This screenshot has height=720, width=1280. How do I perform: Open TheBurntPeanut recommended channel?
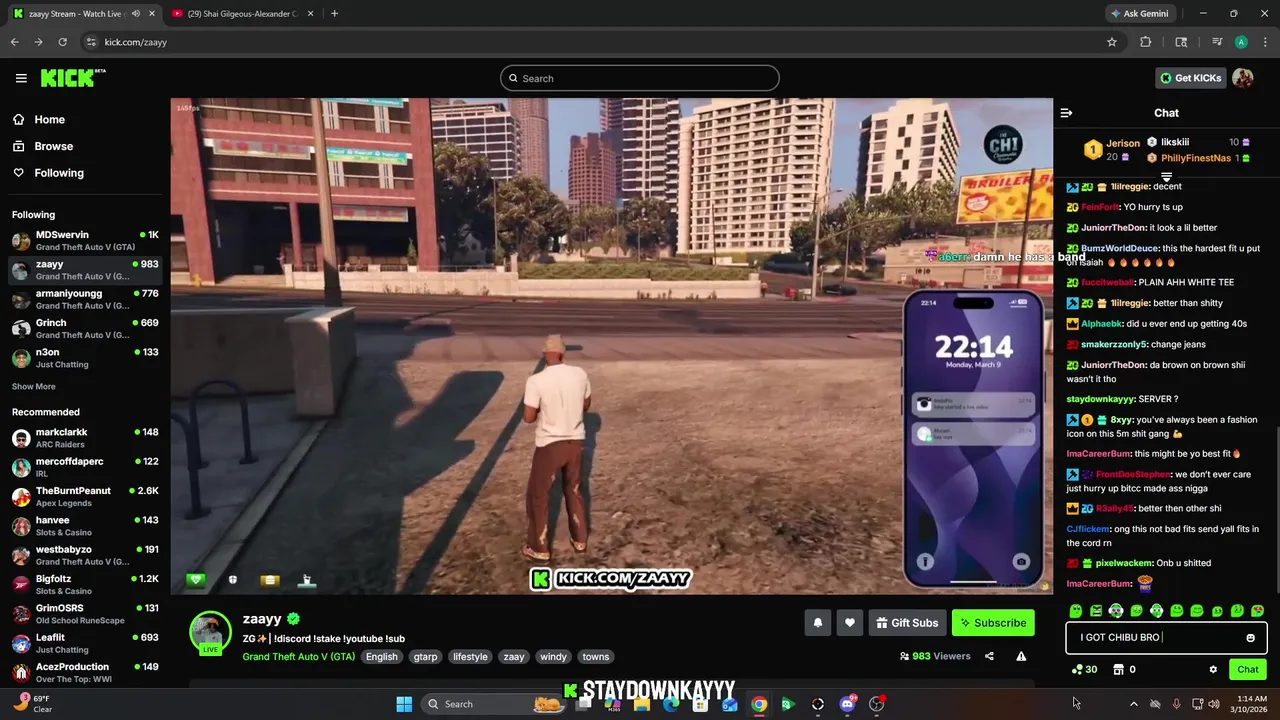click(x=85, y=497)
